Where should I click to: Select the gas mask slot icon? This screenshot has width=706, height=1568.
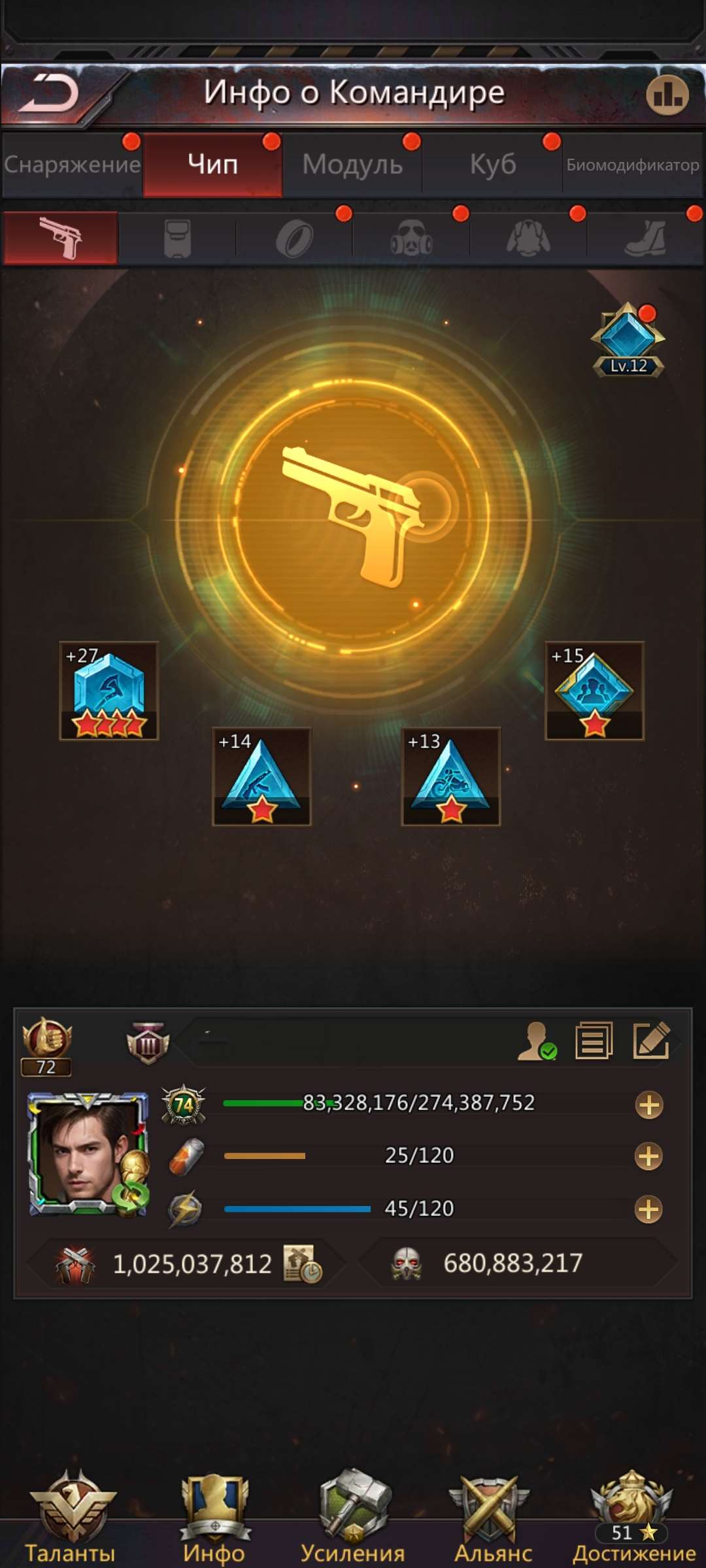click(411, 238)
